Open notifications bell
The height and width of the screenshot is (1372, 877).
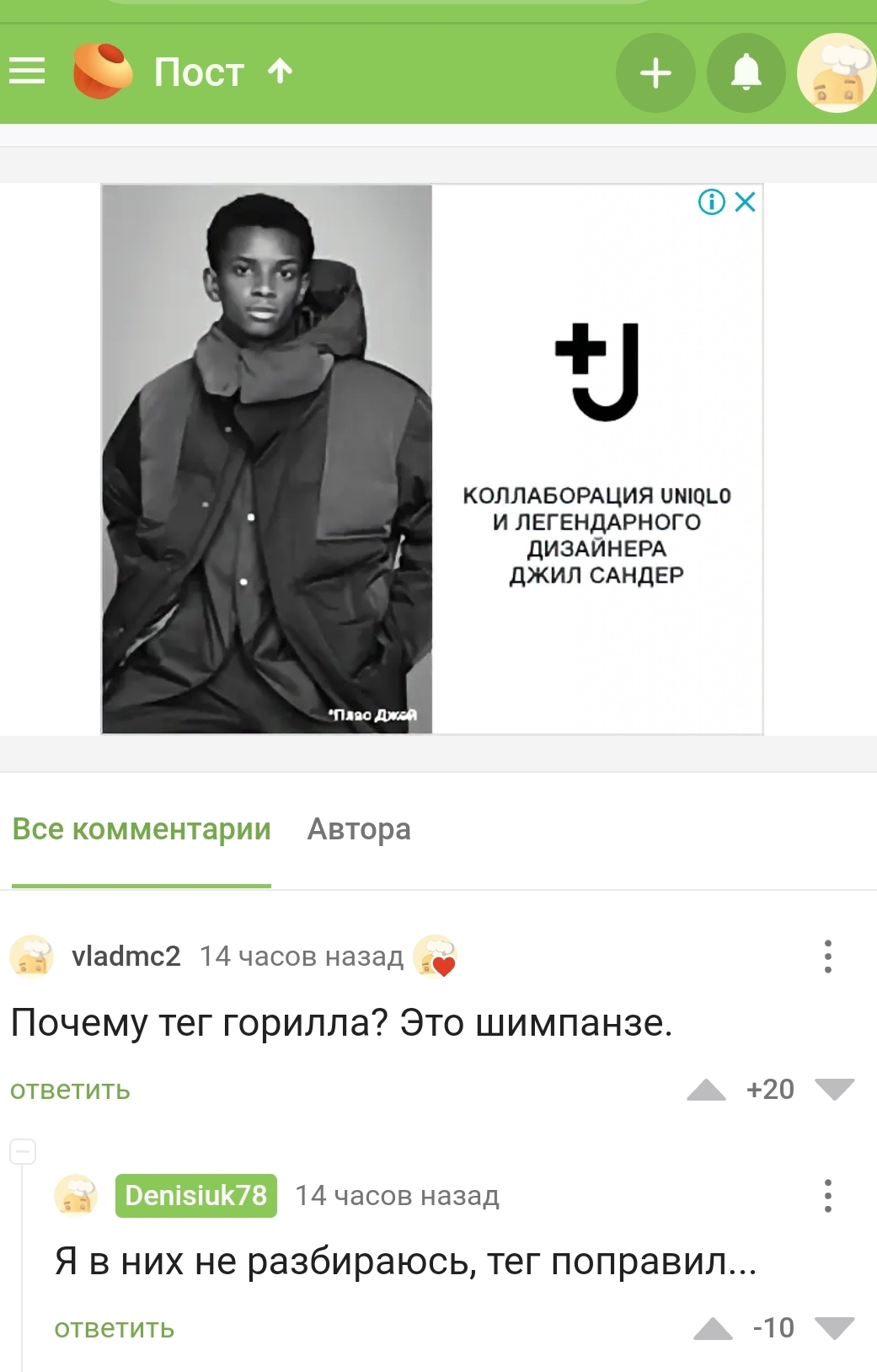click(x=746, y=73)
